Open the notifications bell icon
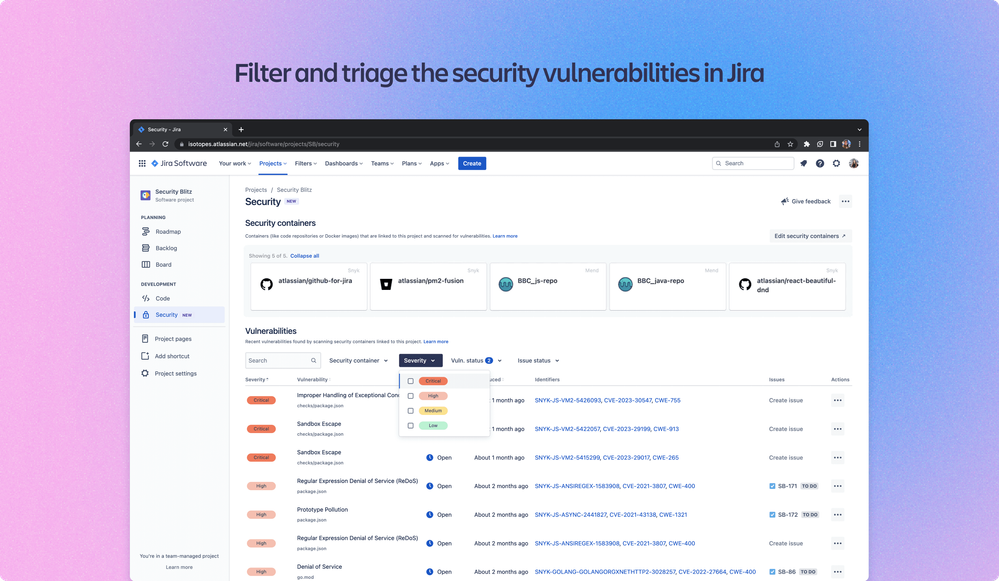The height and width of the screenshot is (581, 999). 803,165
